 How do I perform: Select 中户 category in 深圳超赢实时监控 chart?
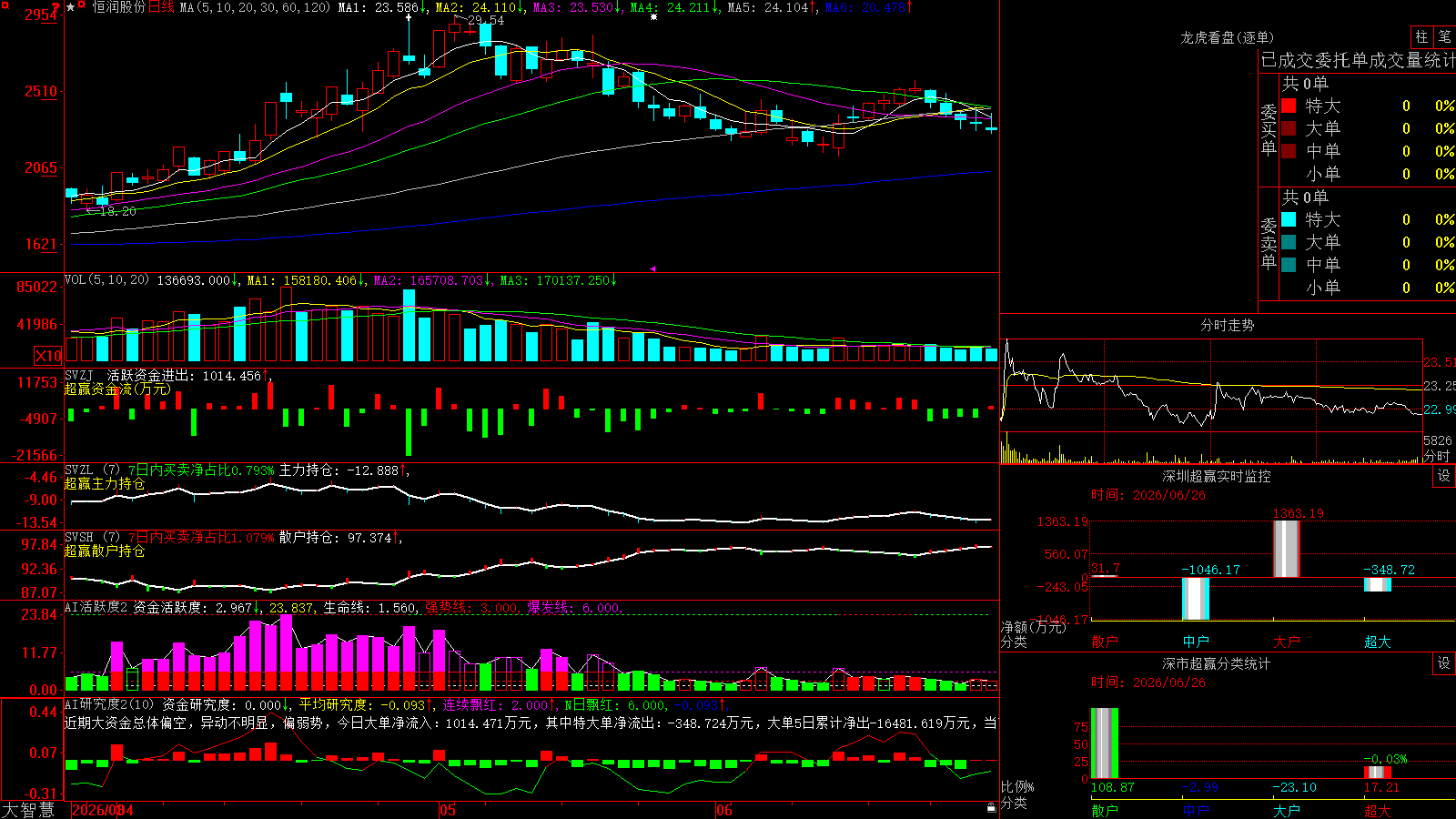(x=1196, y=642)
